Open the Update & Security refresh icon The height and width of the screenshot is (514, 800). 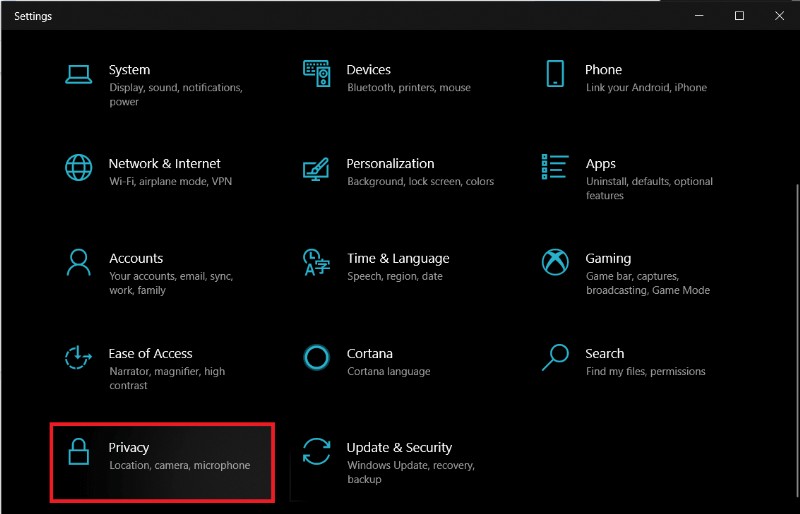tap(316, 452)
